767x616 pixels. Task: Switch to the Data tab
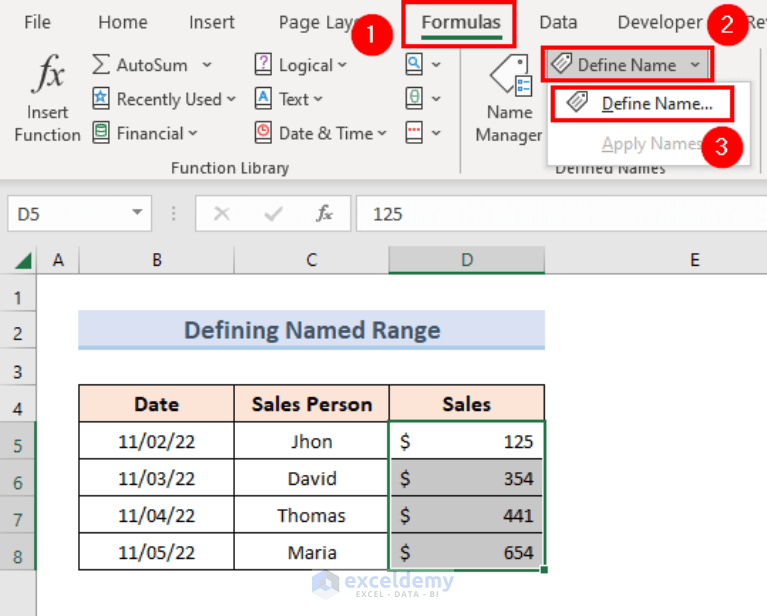558,22
